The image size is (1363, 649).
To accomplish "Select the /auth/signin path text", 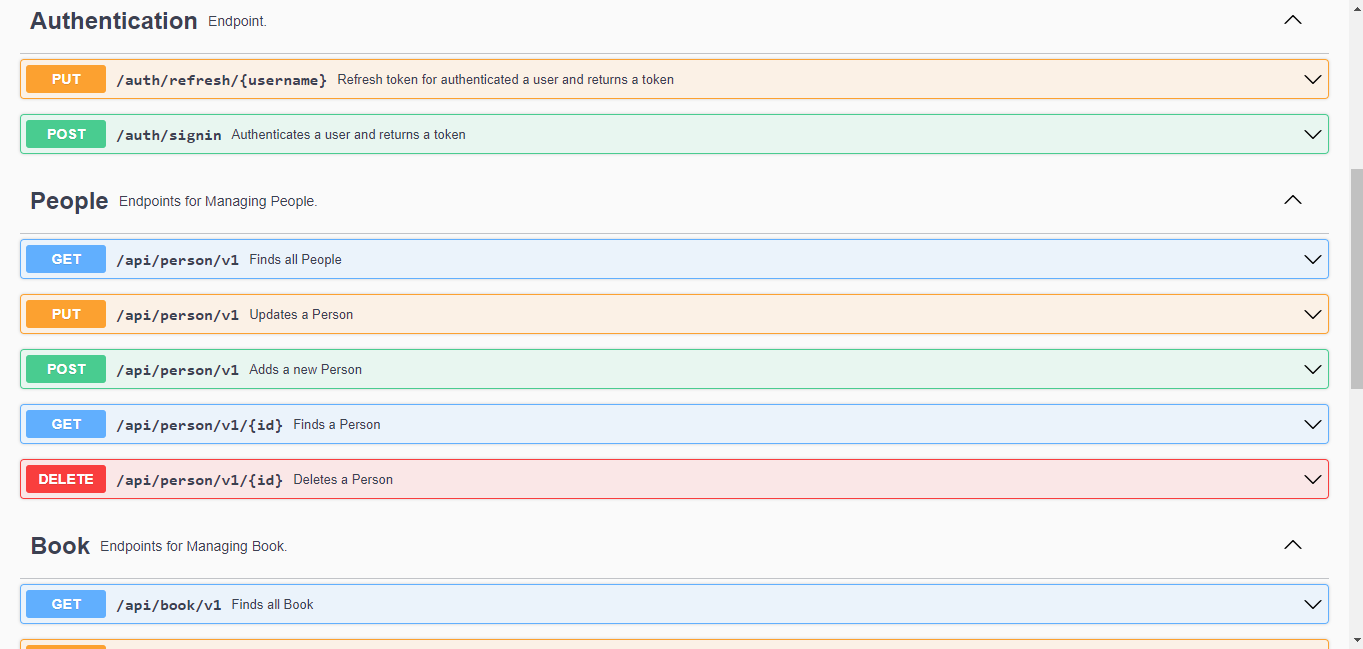I will click(169, 135).
